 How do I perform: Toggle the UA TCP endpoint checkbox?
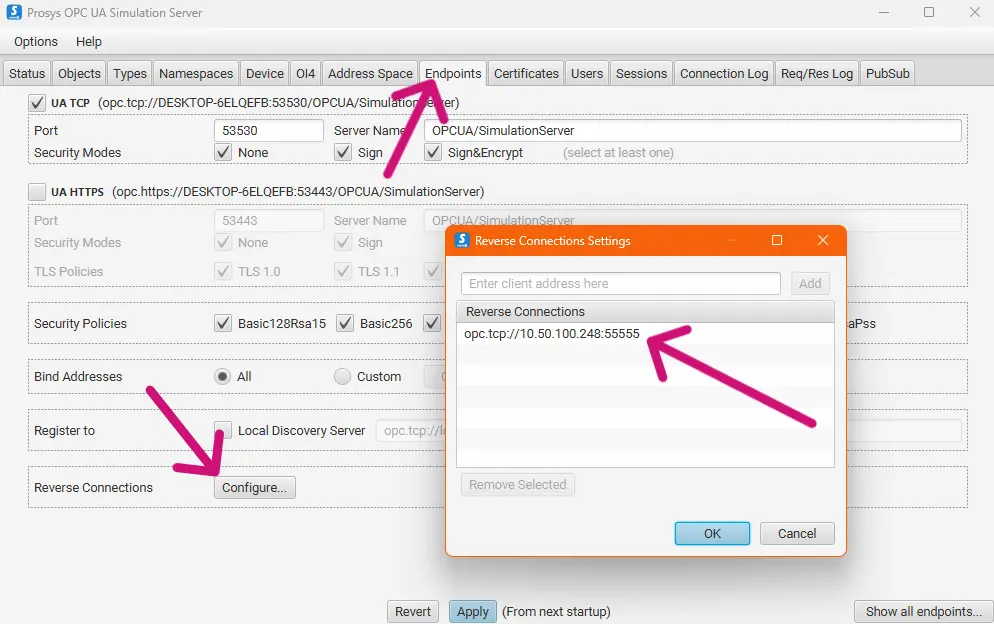(37, 103)
